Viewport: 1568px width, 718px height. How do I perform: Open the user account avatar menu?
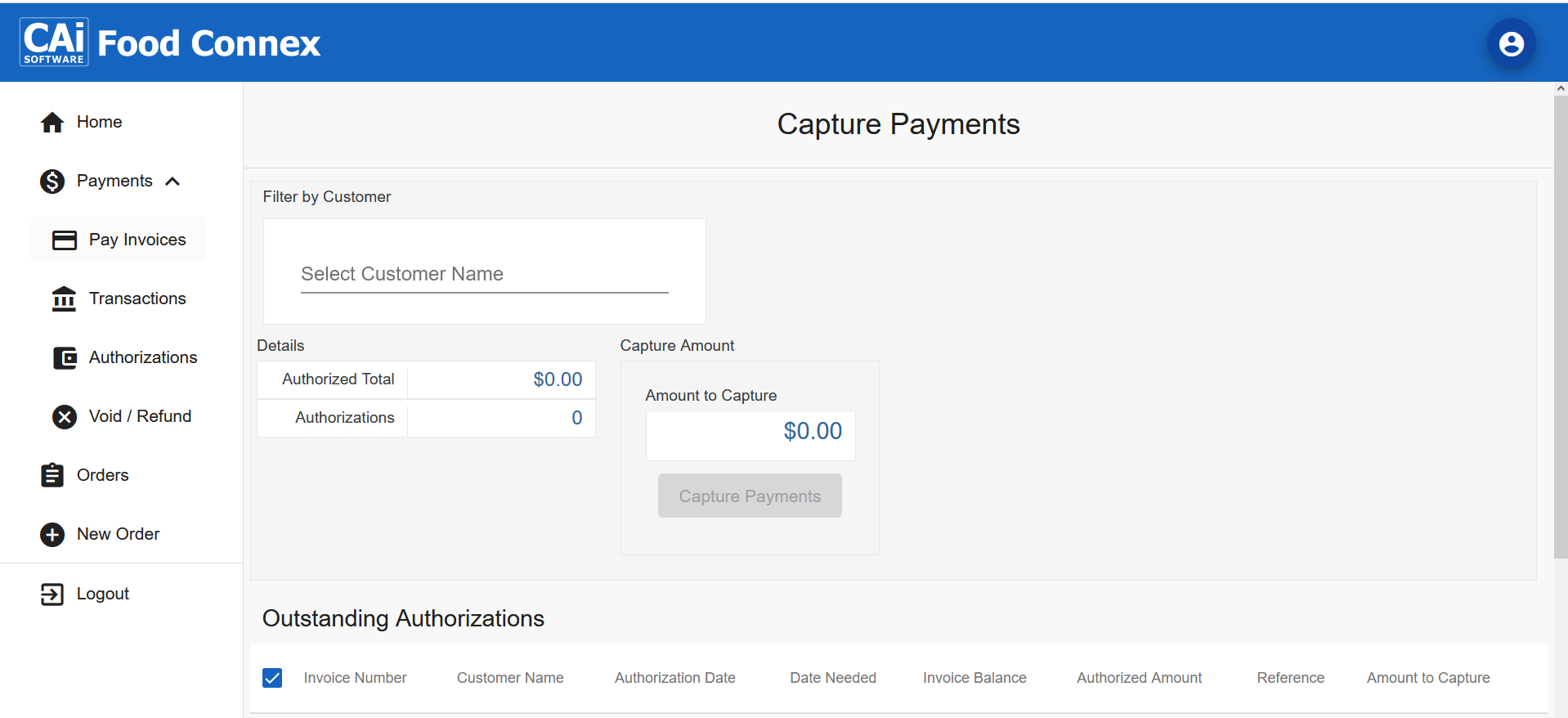tap(1511, 43)
